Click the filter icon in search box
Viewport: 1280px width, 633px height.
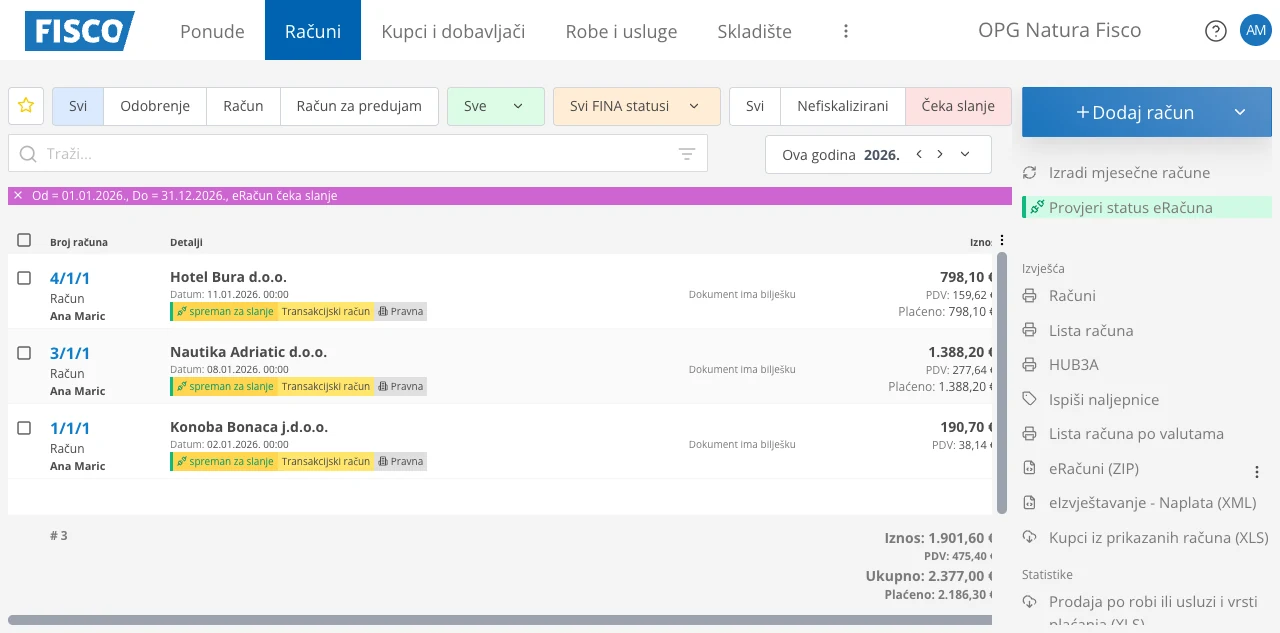pyautogui.click(x=686, y=154)
